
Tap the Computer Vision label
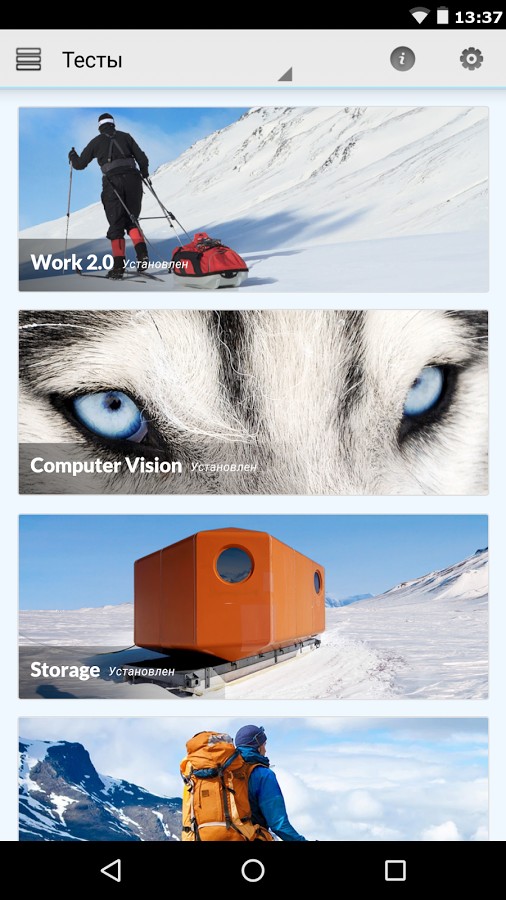(106, 465)
